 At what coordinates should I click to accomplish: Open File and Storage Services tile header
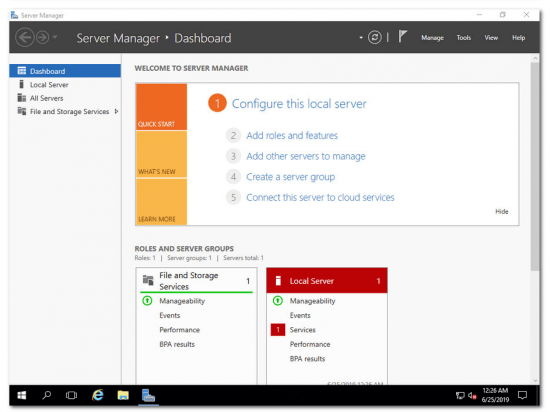coord(196,281)
